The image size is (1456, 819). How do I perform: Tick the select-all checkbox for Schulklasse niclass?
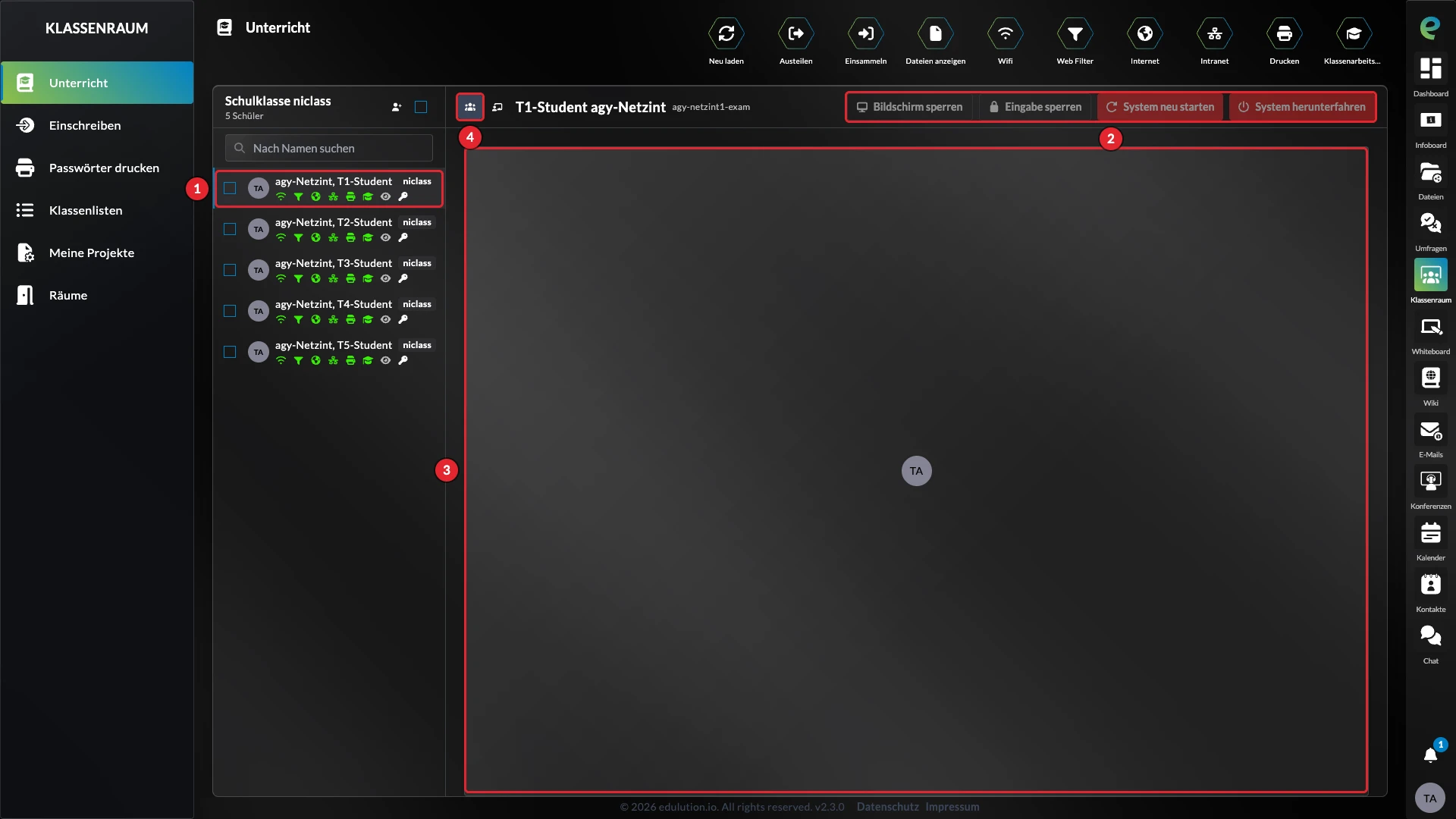click(421, 107)
